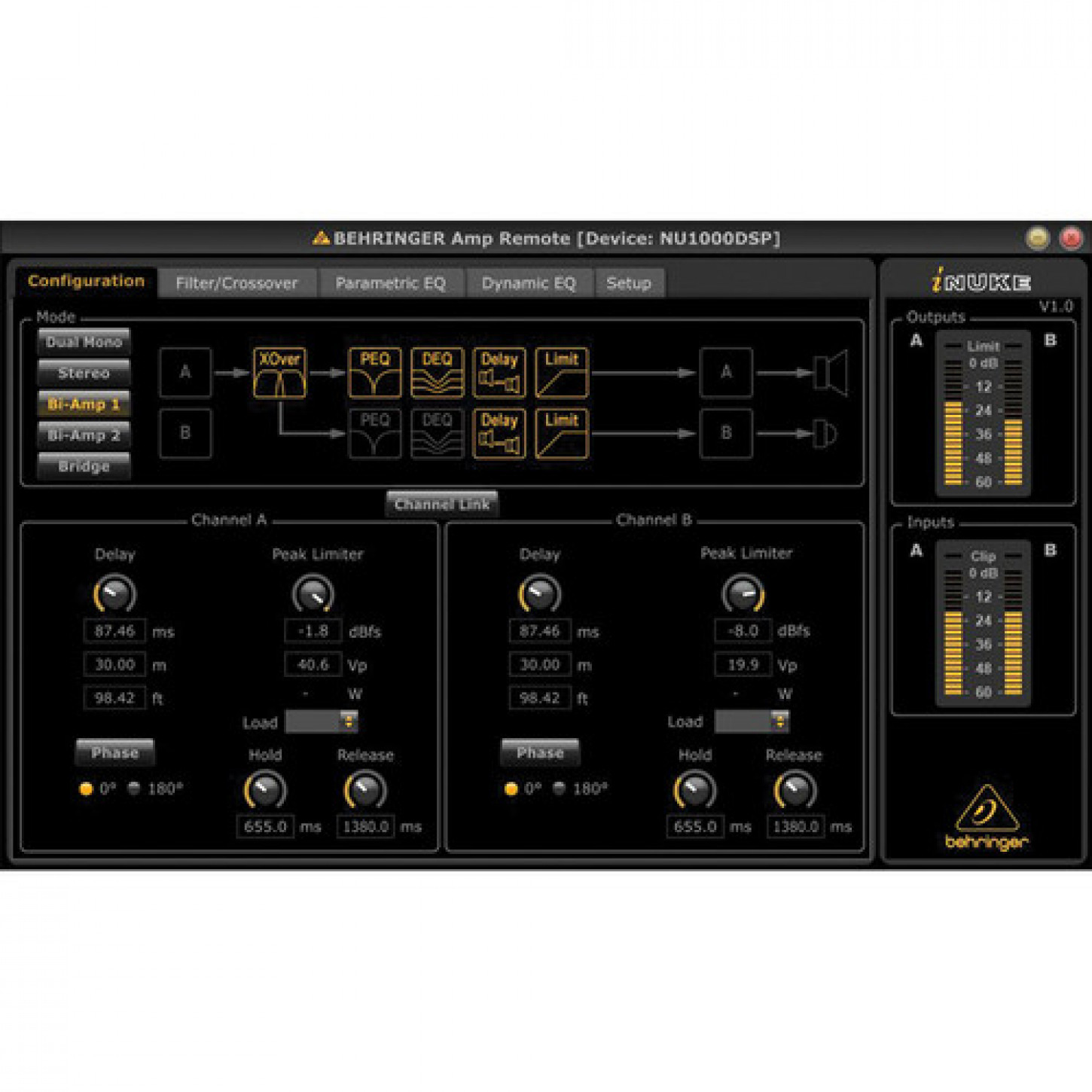The width and height of the screenshot is (1092, 1092).
Task: Click the Channel A Delay knob
Action: point(114,594)
